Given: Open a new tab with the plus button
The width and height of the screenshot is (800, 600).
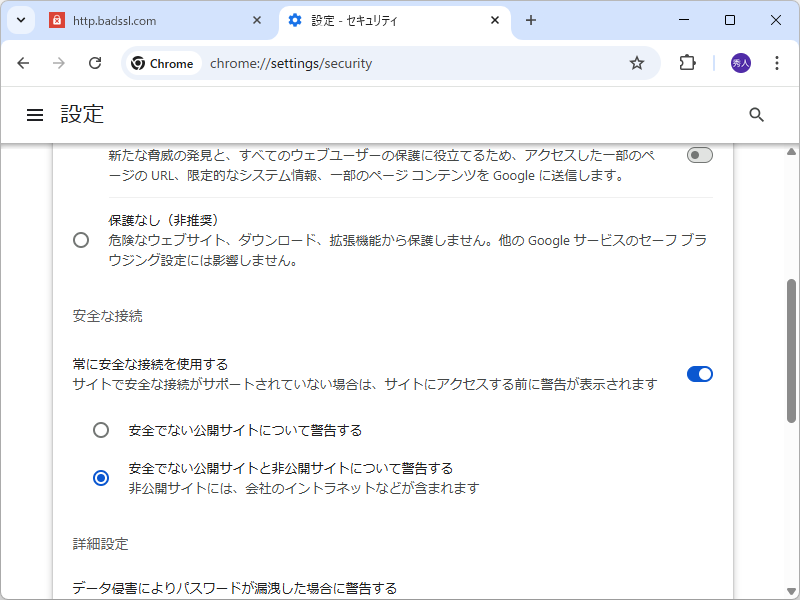Looking at the screenshot, I should point(531,20).
